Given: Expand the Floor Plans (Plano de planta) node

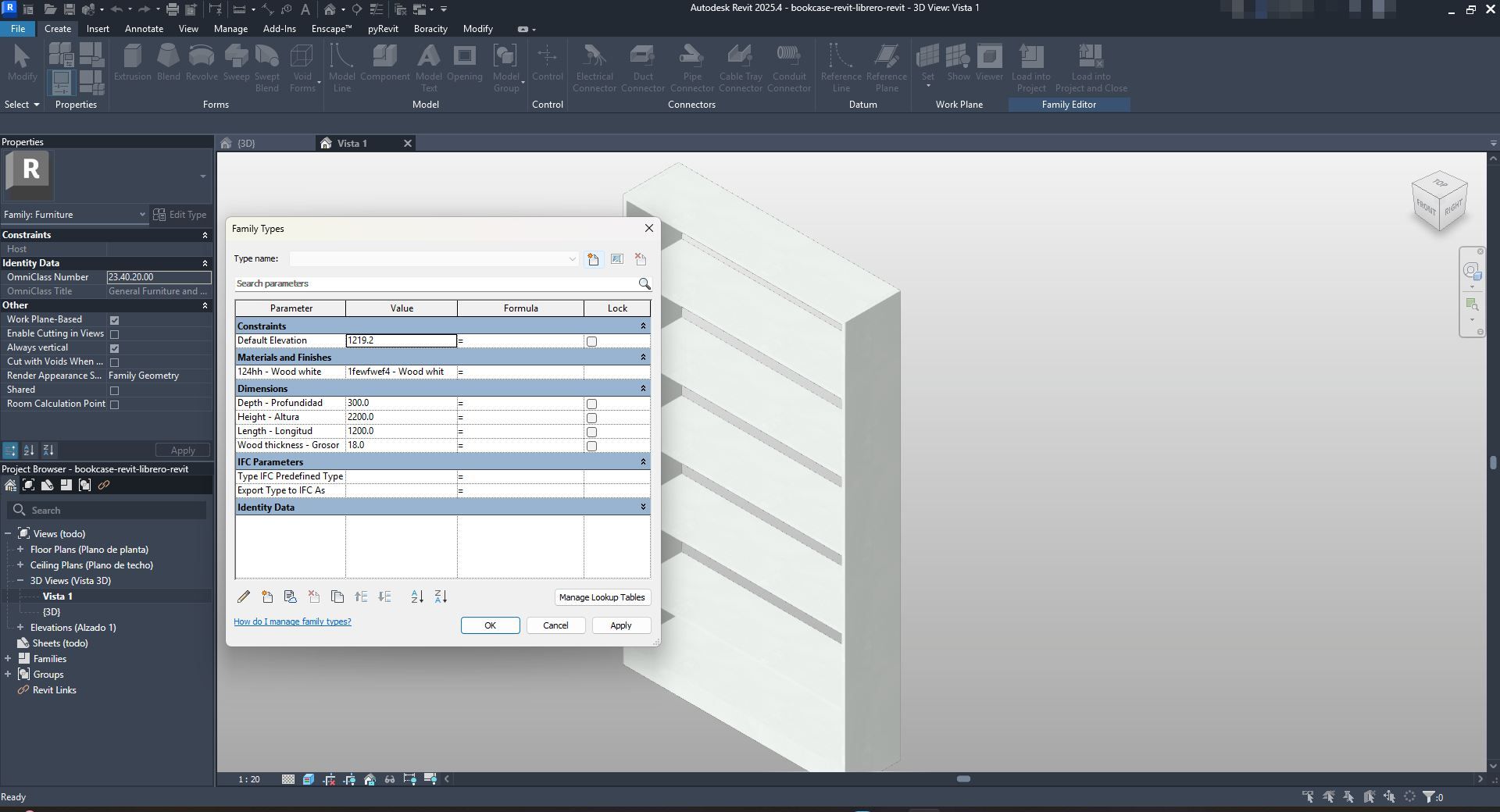Looking at the screenshot, I should pos(20,550).
